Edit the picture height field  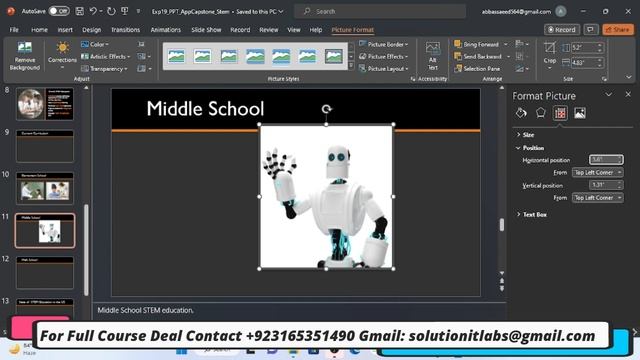[x=584, y=47]
